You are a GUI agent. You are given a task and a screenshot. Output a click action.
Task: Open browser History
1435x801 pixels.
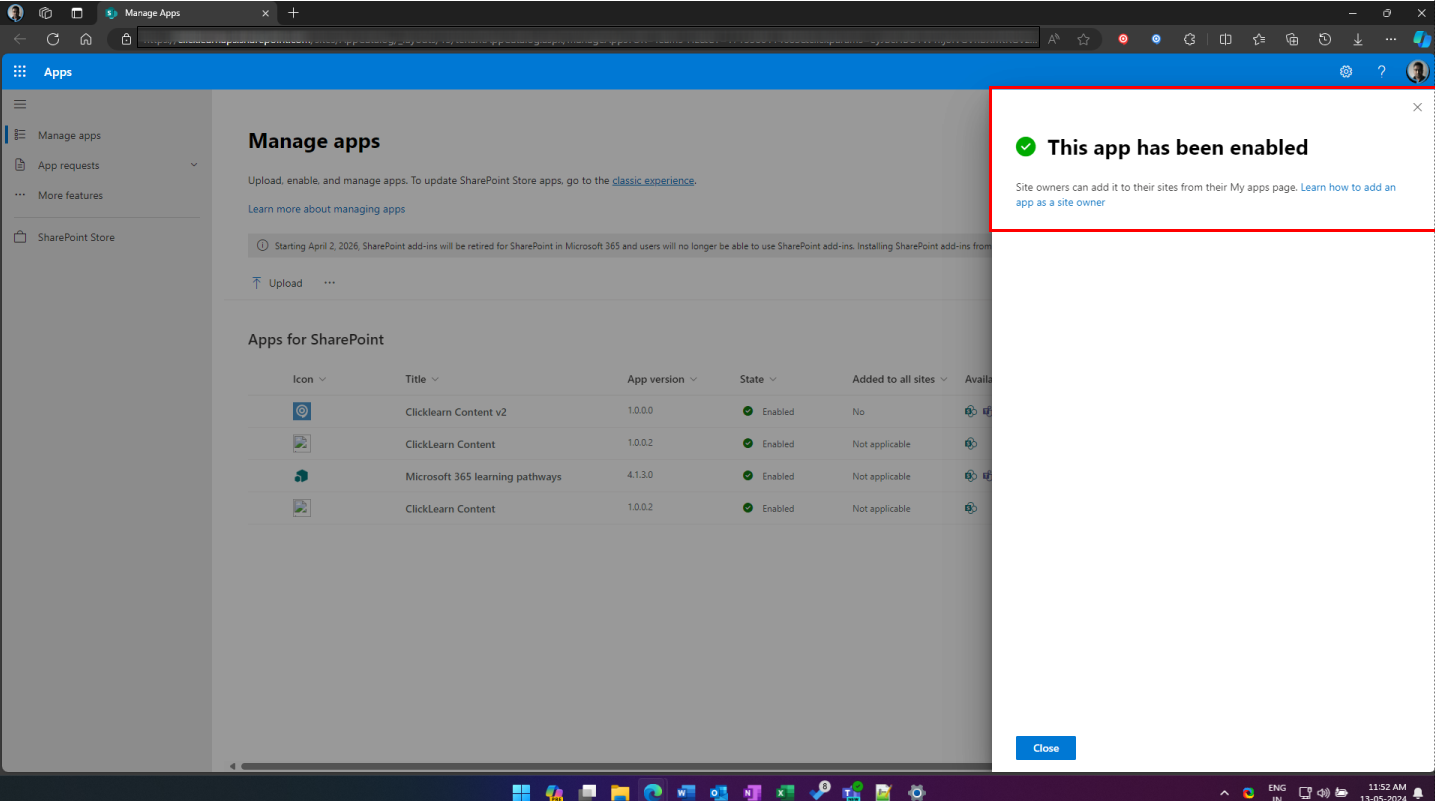1325,39
